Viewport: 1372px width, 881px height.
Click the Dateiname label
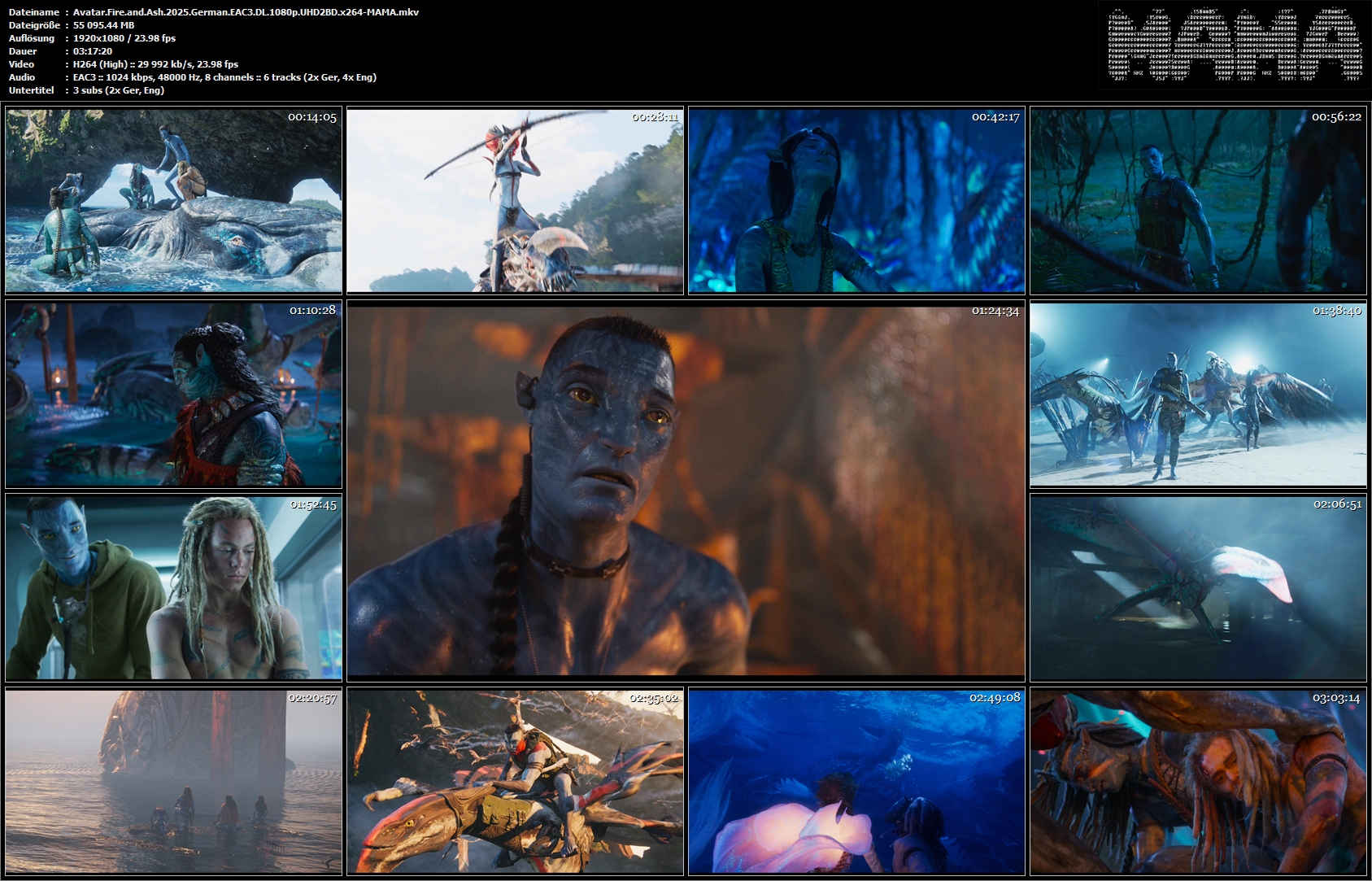tap(33, 12)
